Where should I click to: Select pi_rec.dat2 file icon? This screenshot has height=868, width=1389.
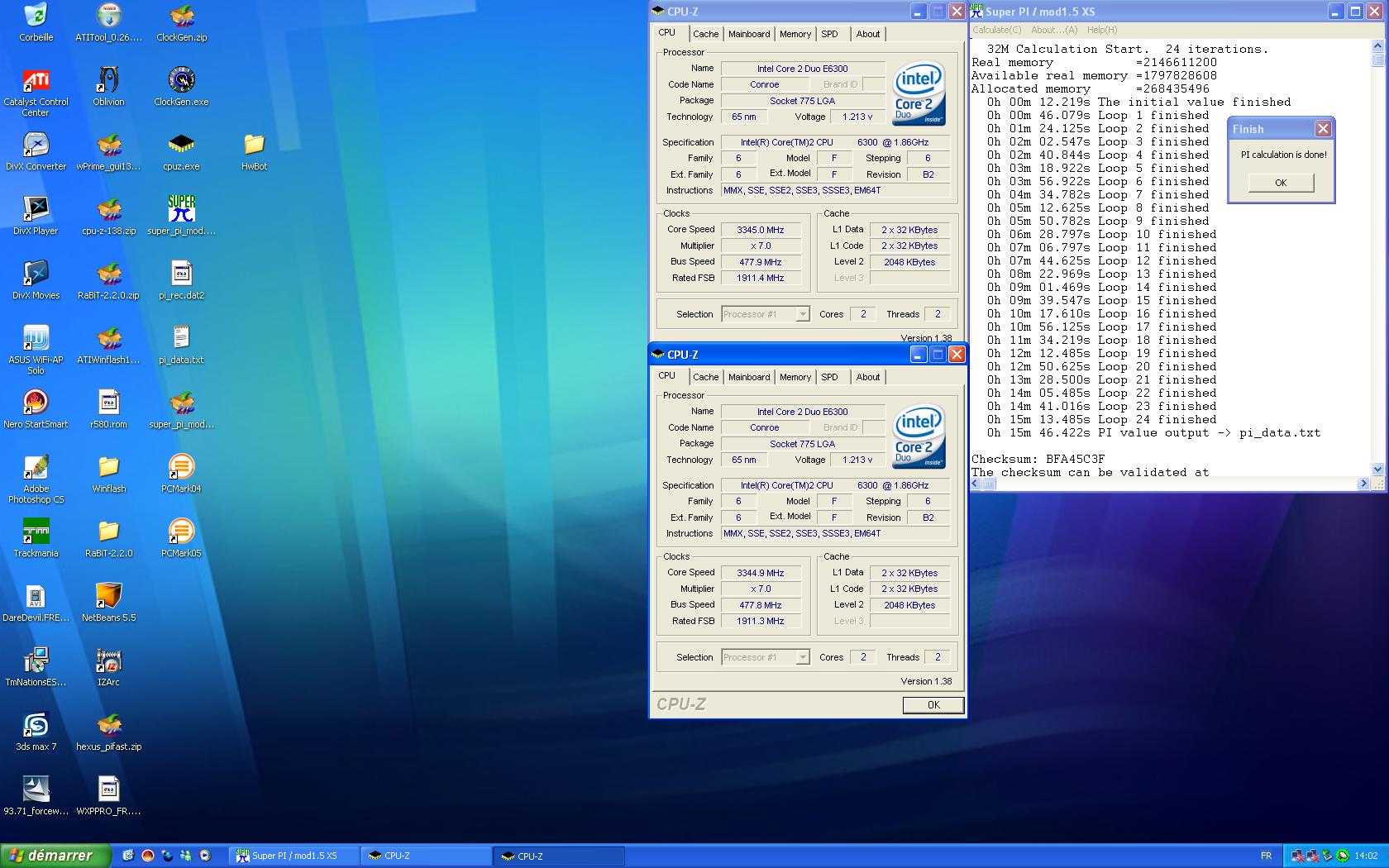tap(181, 273)
